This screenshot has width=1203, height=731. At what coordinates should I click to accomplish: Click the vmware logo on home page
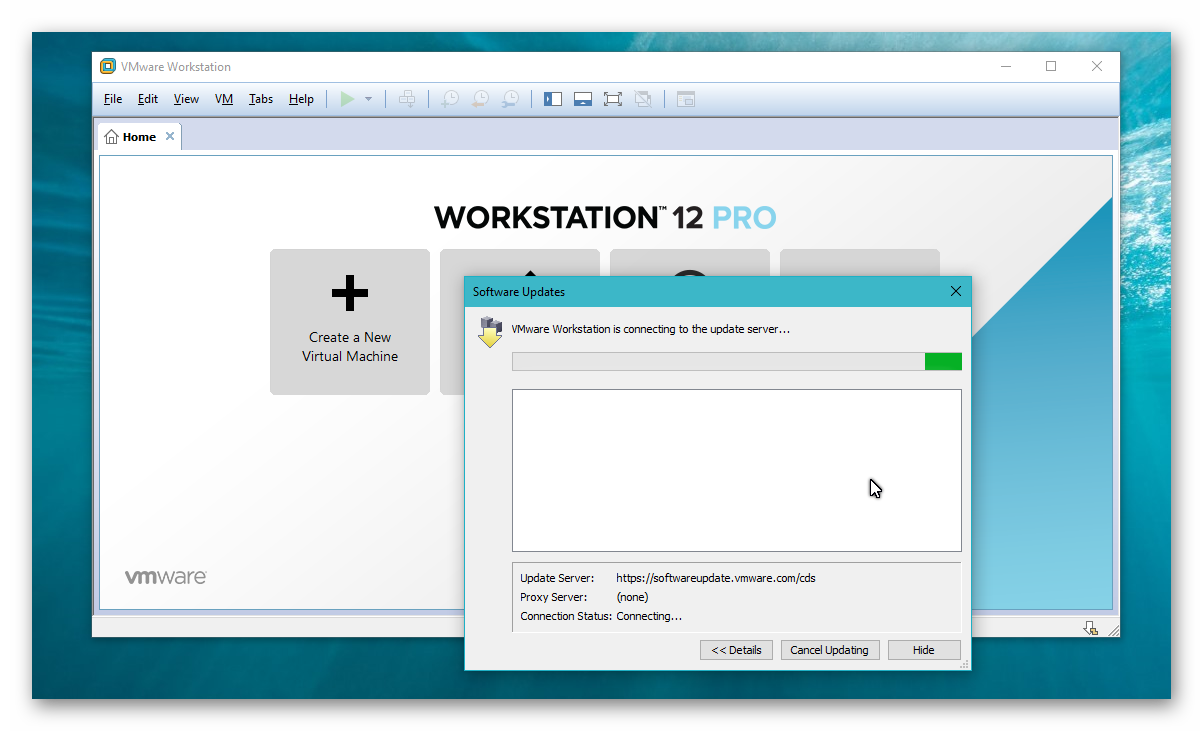(166, 577)
